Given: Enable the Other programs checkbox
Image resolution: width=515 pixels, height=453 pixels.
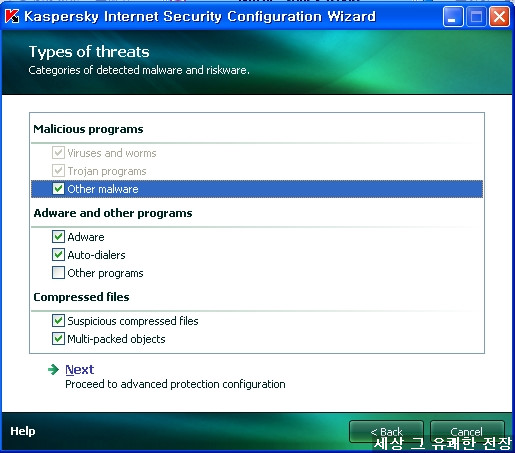Looking at the screenshot, I should pyautogui.click(x=58, y=273).
